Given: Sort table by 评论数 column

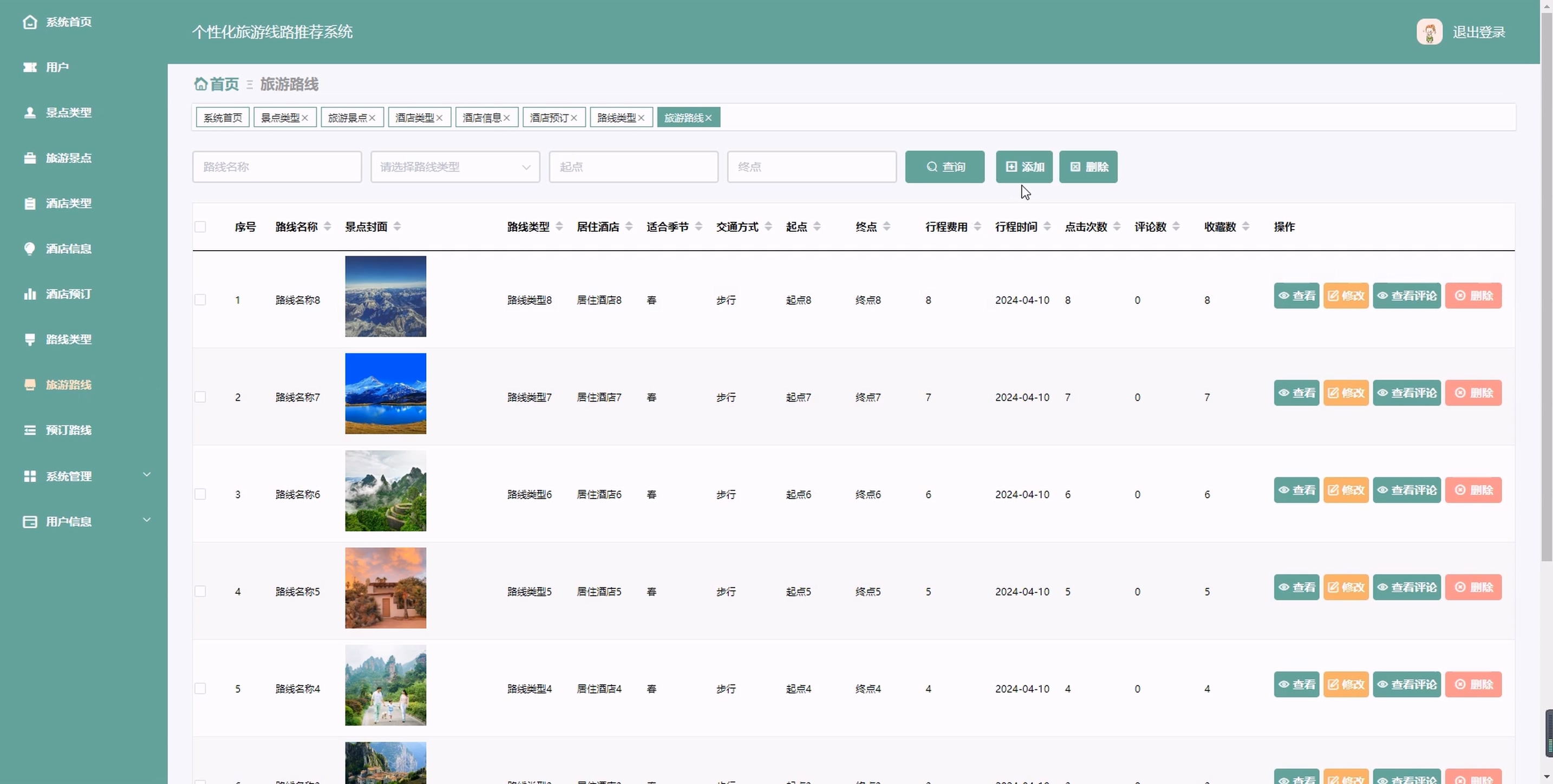Looking at the screenshot, I should [1176, 226].
